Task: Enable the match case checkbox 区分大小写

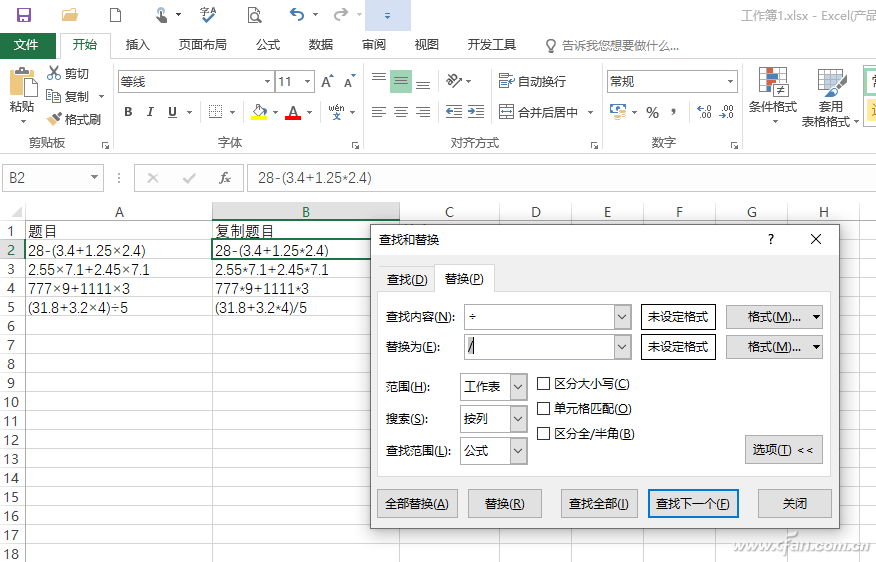Action: 543,384
